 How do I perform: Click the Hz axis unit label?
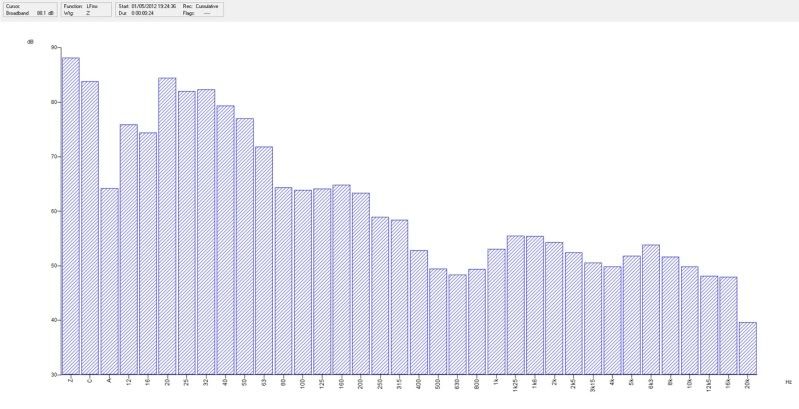(x=788, y=381)
